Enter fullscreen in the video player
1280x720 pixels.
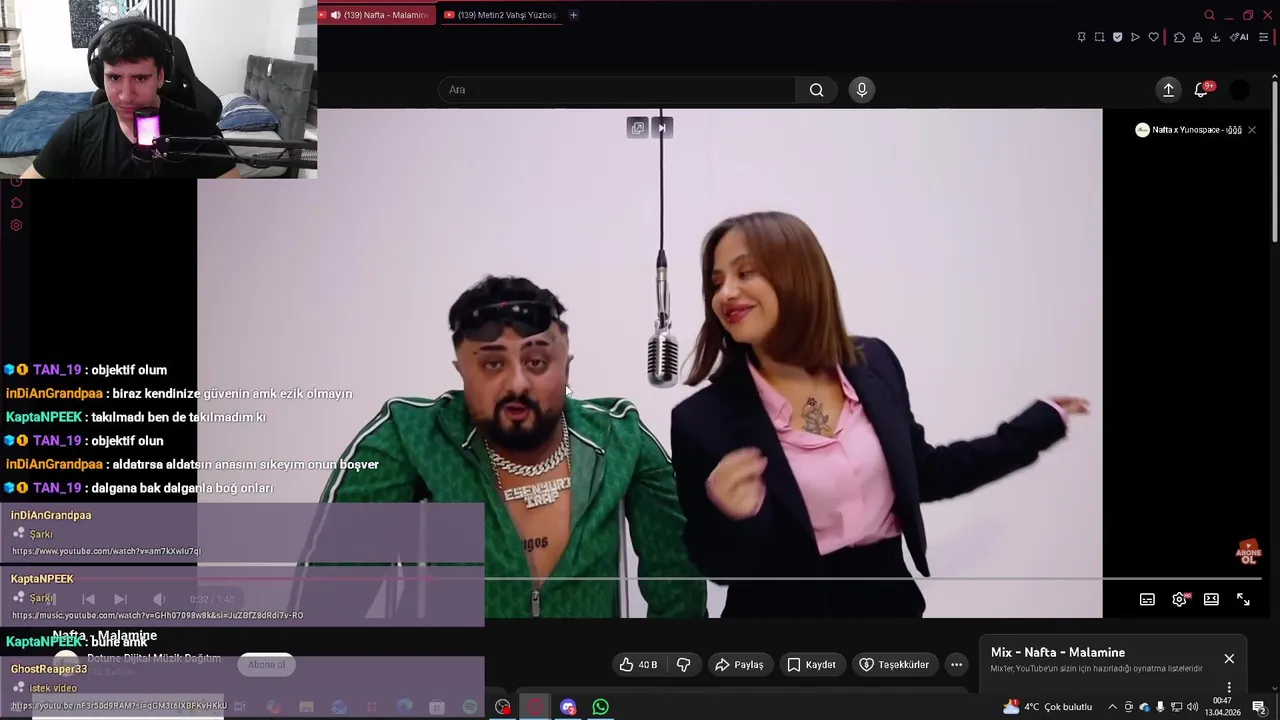coord(1243,599)
